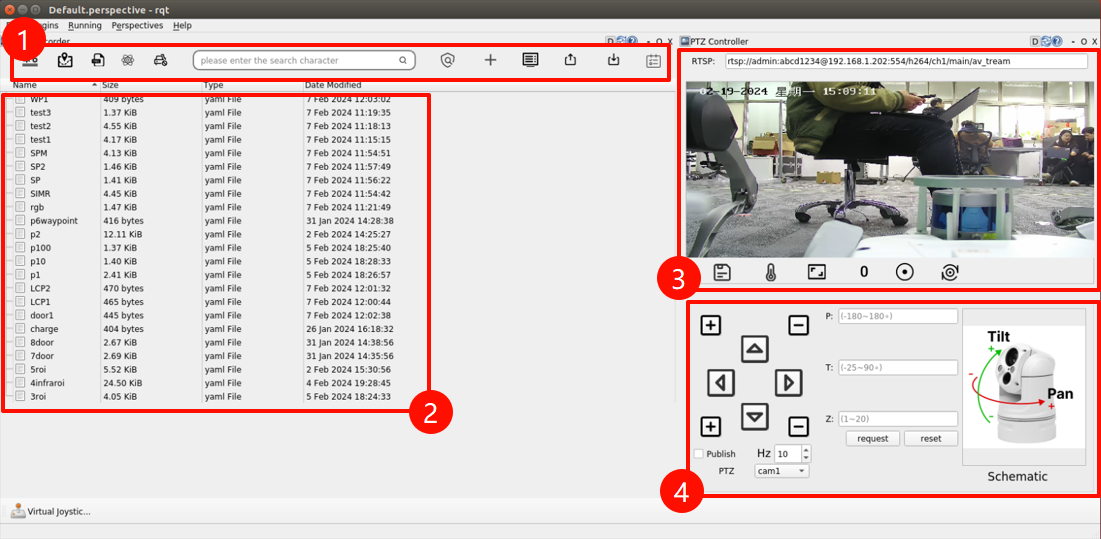Click the Hz value spin box field
The image size is (1101, 539).
click(786, 454)
